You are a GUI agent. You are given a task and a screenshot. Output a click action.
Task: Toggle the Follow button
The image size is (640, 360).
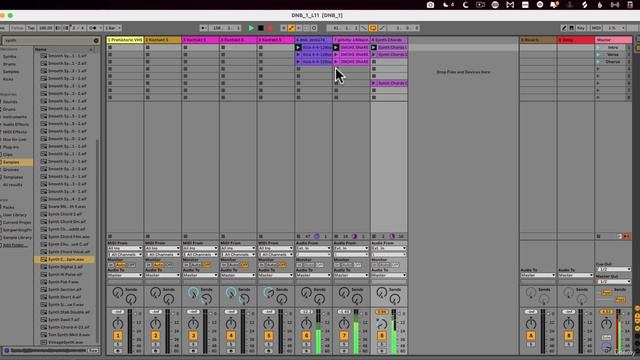(x=18, y=28)
